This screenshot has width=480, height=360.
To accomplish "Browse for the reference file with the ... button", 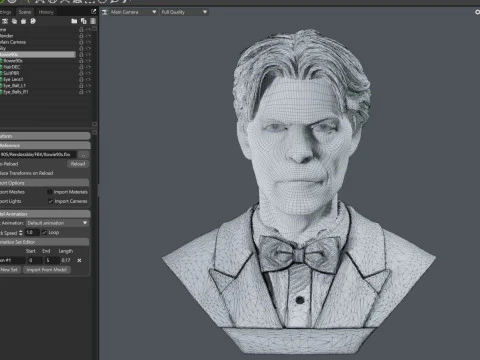I will (84, 155).
